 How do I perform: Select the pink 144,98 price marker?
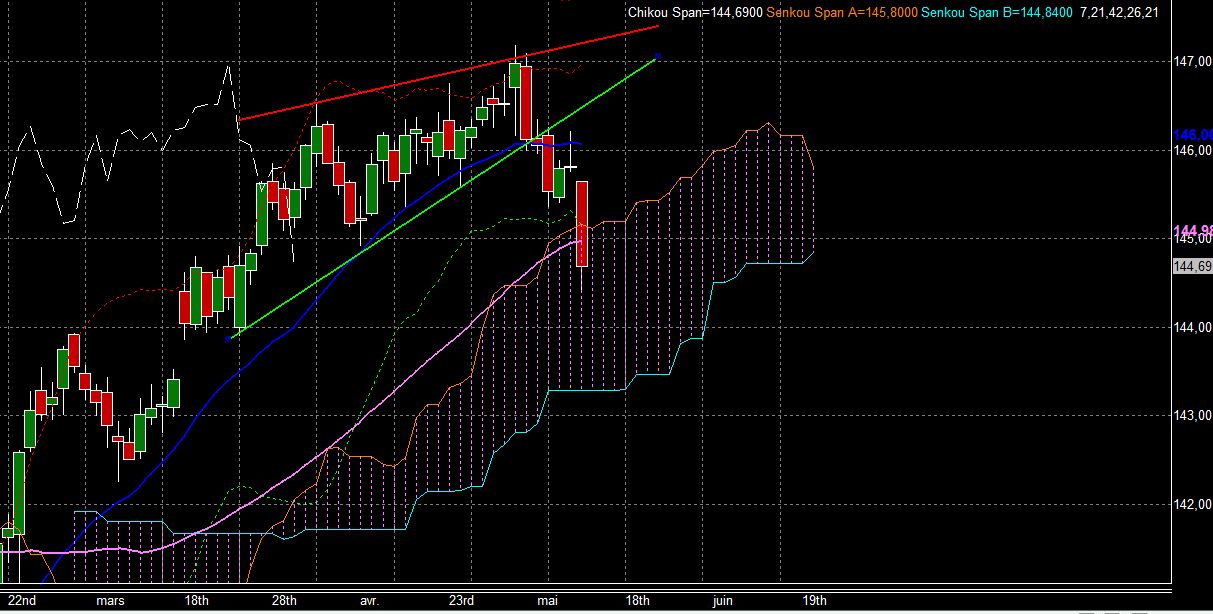(1192, 231)
